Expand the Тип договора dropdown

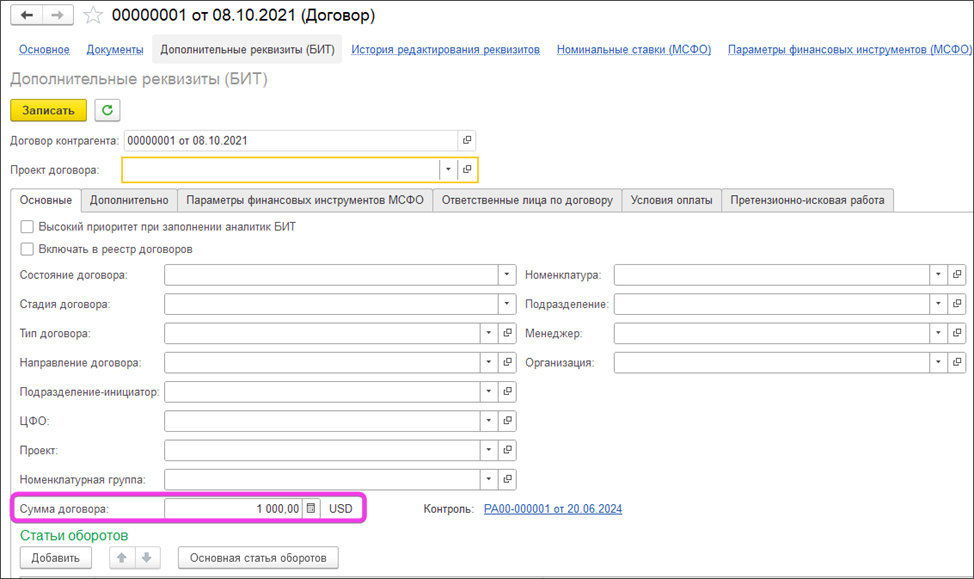coord(488,333)
